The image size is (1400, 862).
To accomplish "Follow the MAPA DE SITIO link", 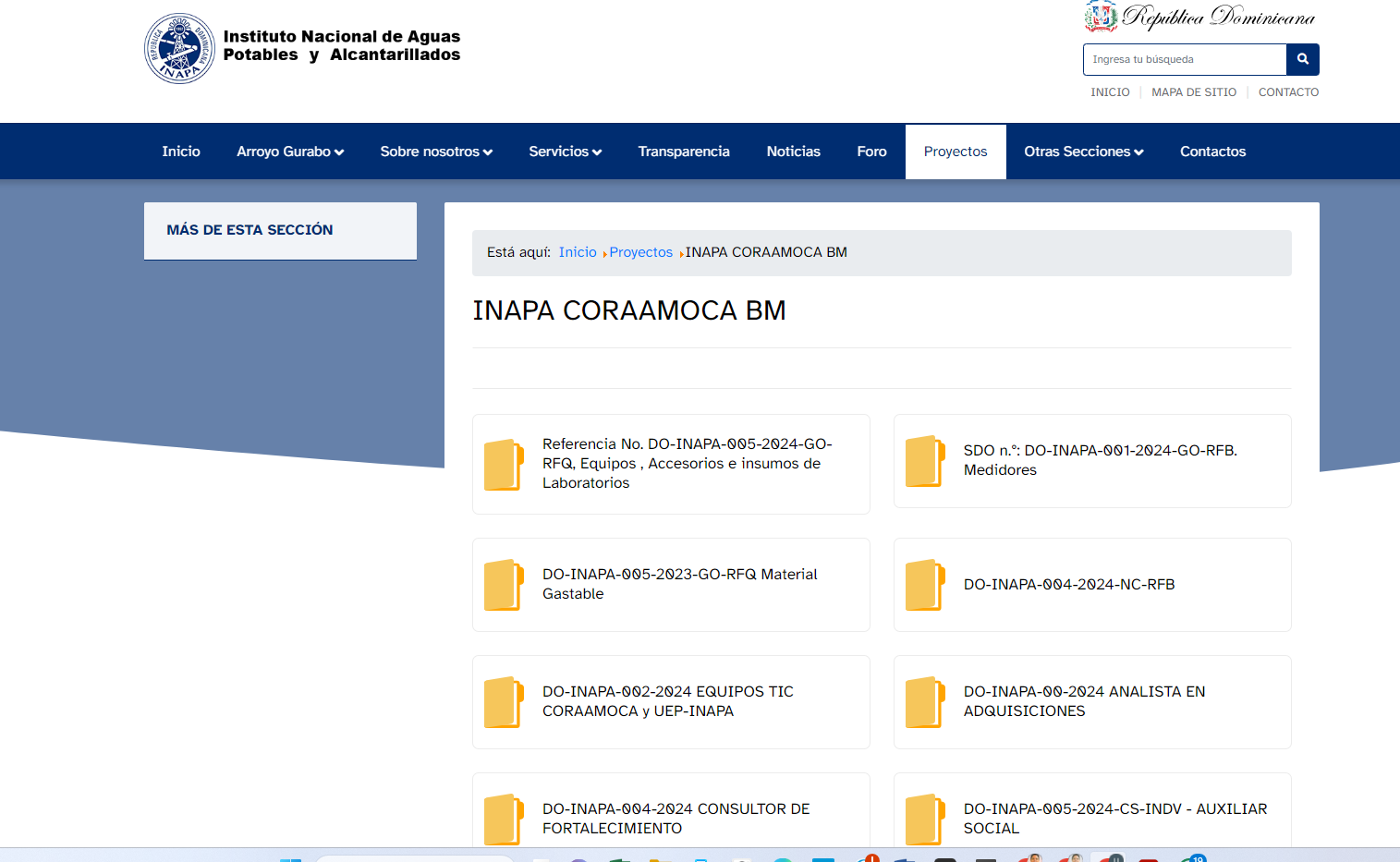I will click(1193, 92).
